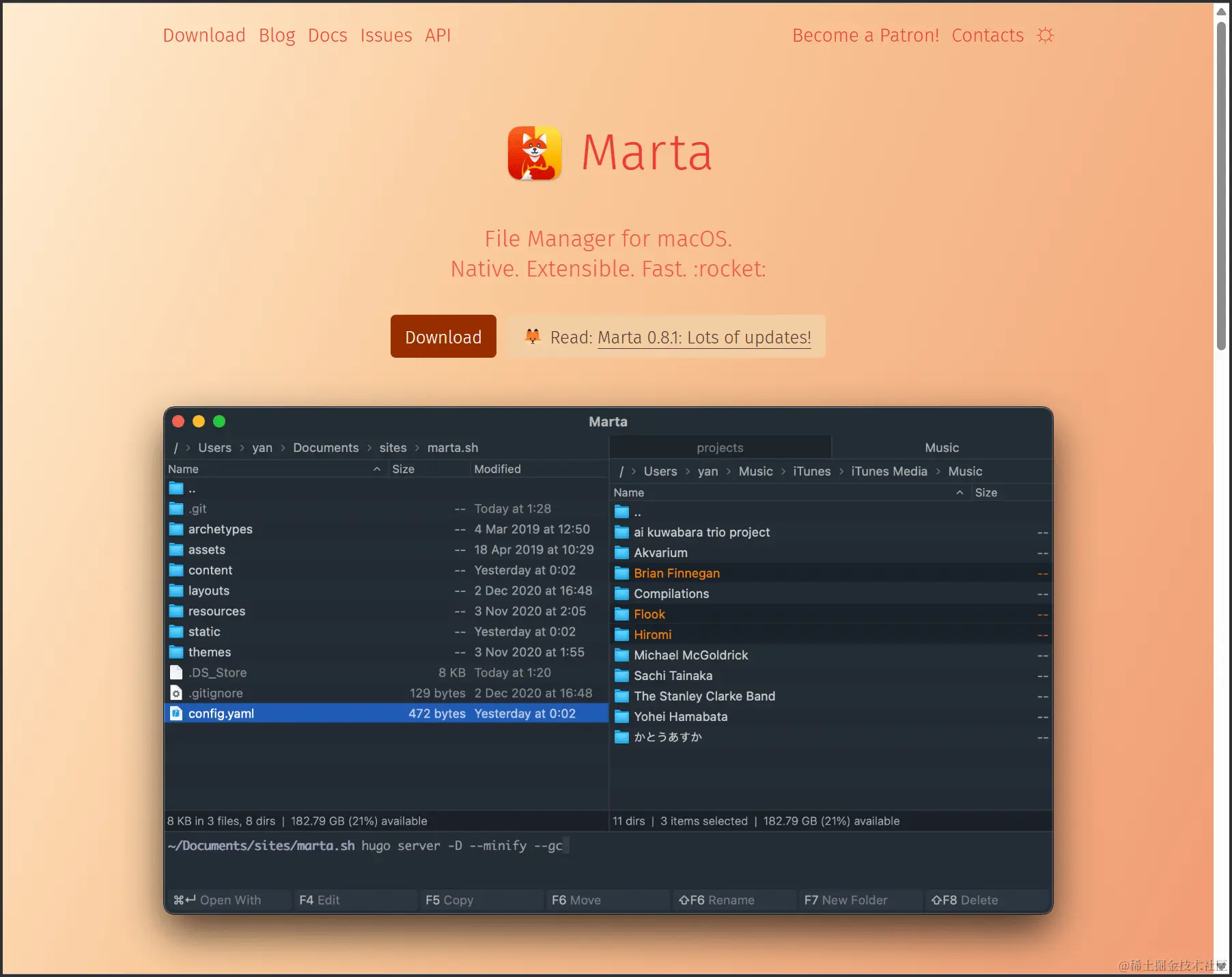Image resolution: width=1232 pixels, height=977 pixels.
Task: Select the Sachi Tainaka folder icon
Action: pos(621,676)
